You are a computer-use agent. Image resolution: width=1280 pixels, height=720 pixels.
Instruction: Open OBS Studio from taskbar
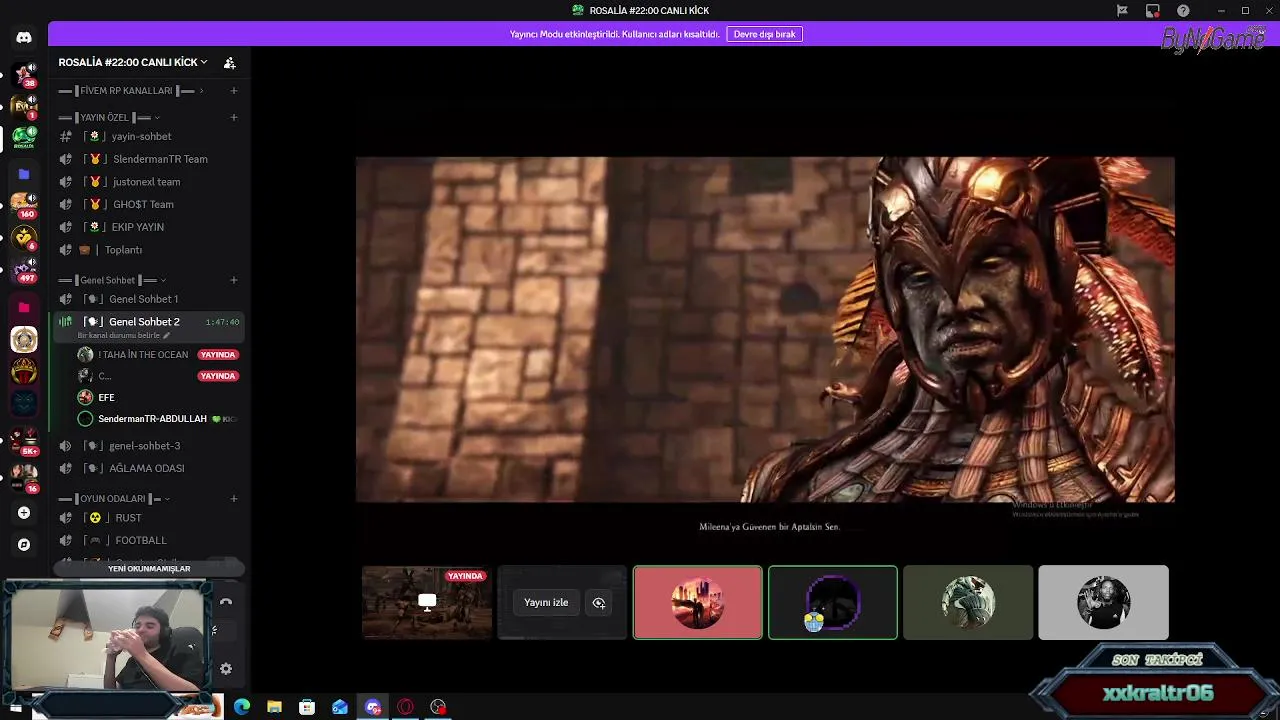coord(438,707)
